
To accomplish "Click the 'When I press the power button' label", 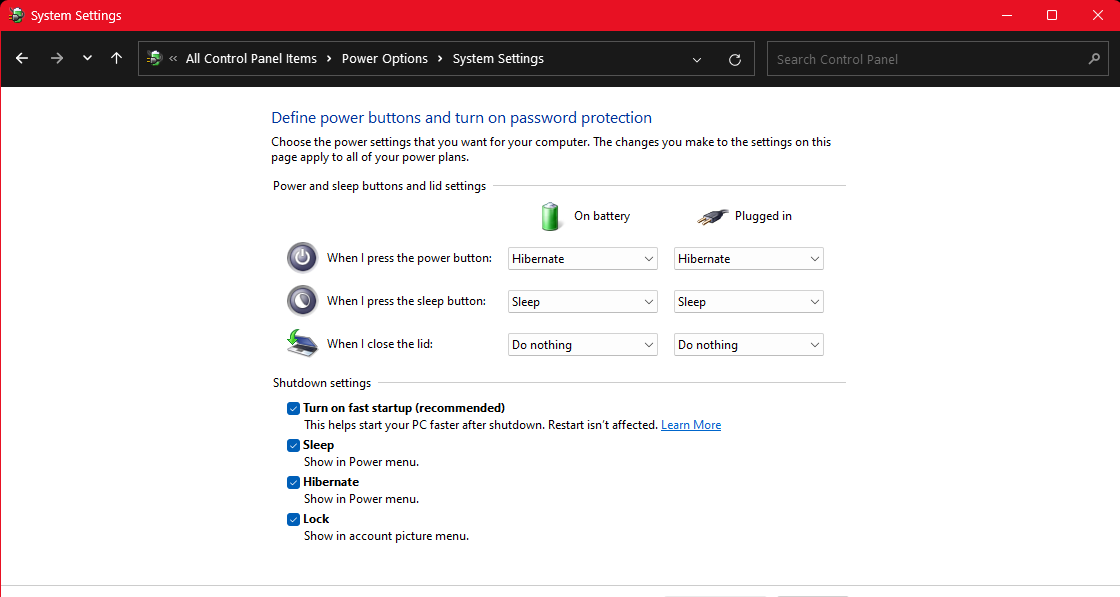I will (x=409, y=258).
